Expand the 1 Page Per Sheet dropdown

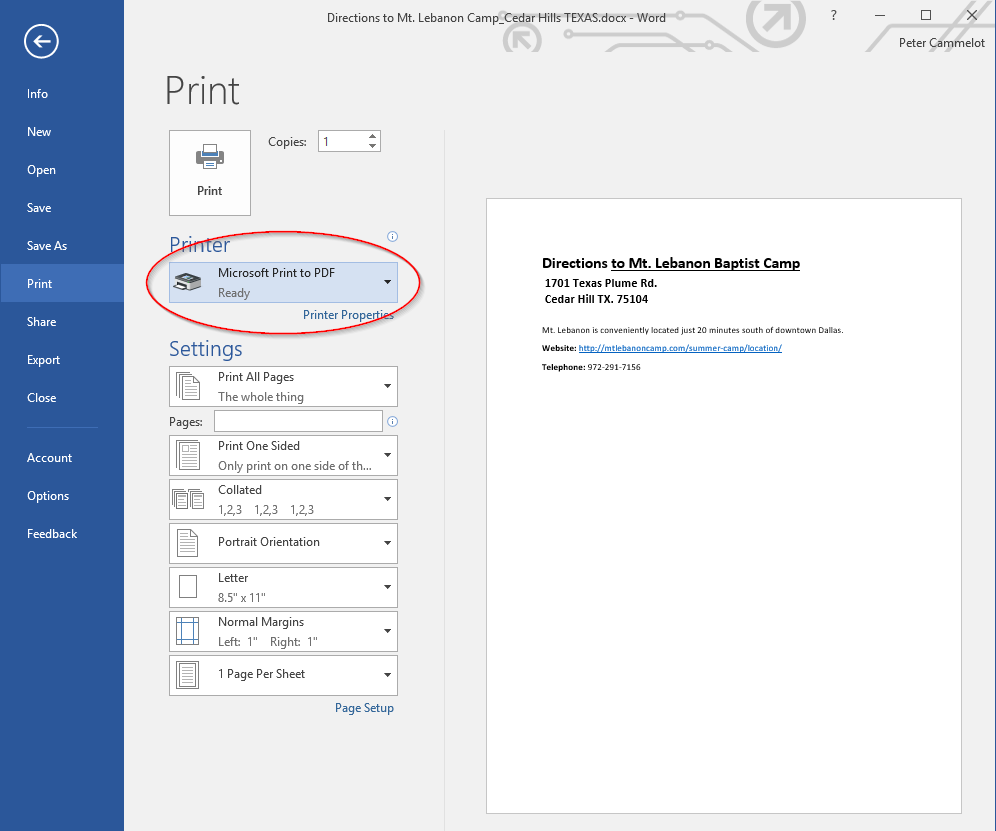[x=387, y=675]
